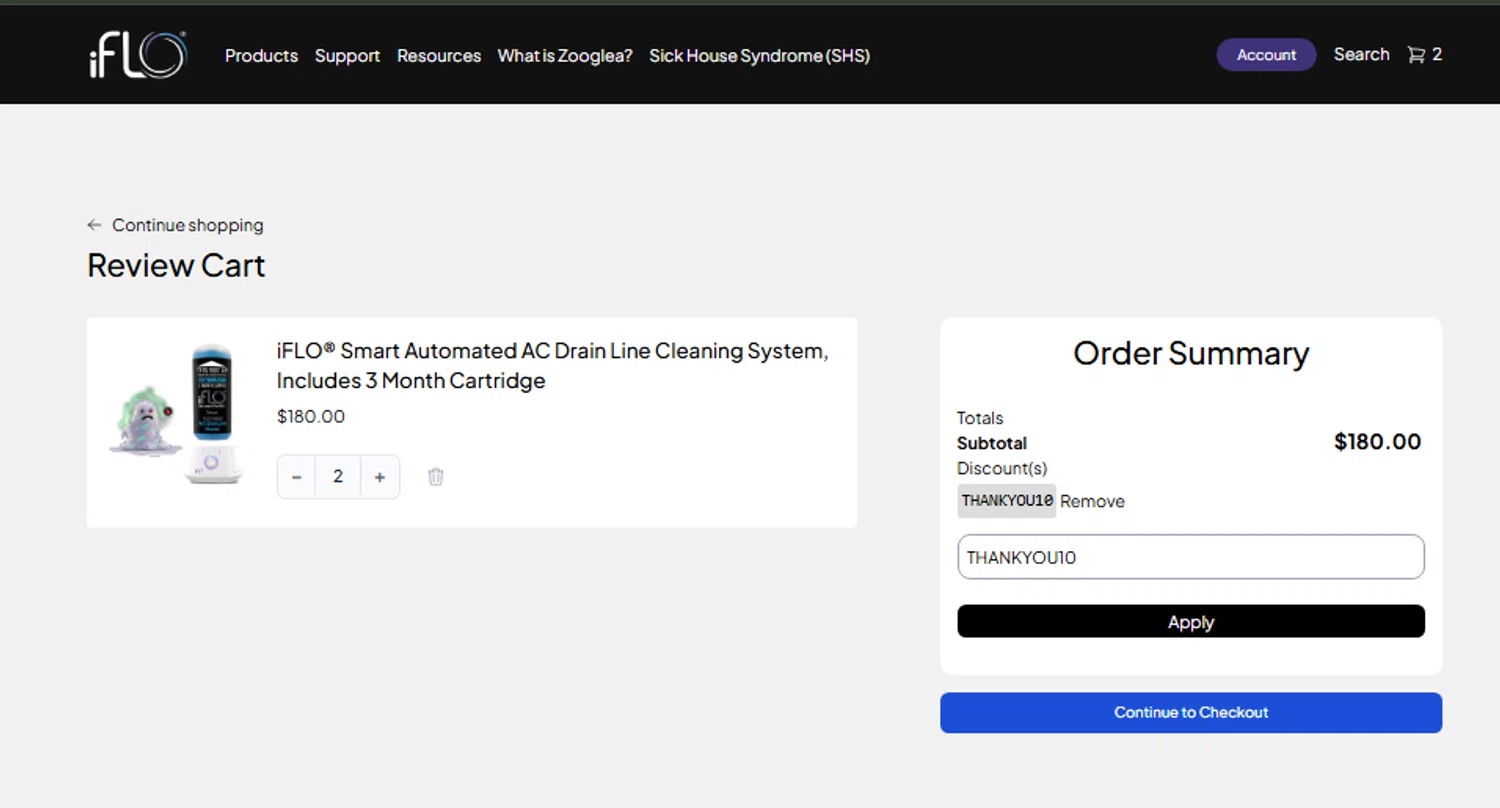Decrease quantity with minus button

296,477
